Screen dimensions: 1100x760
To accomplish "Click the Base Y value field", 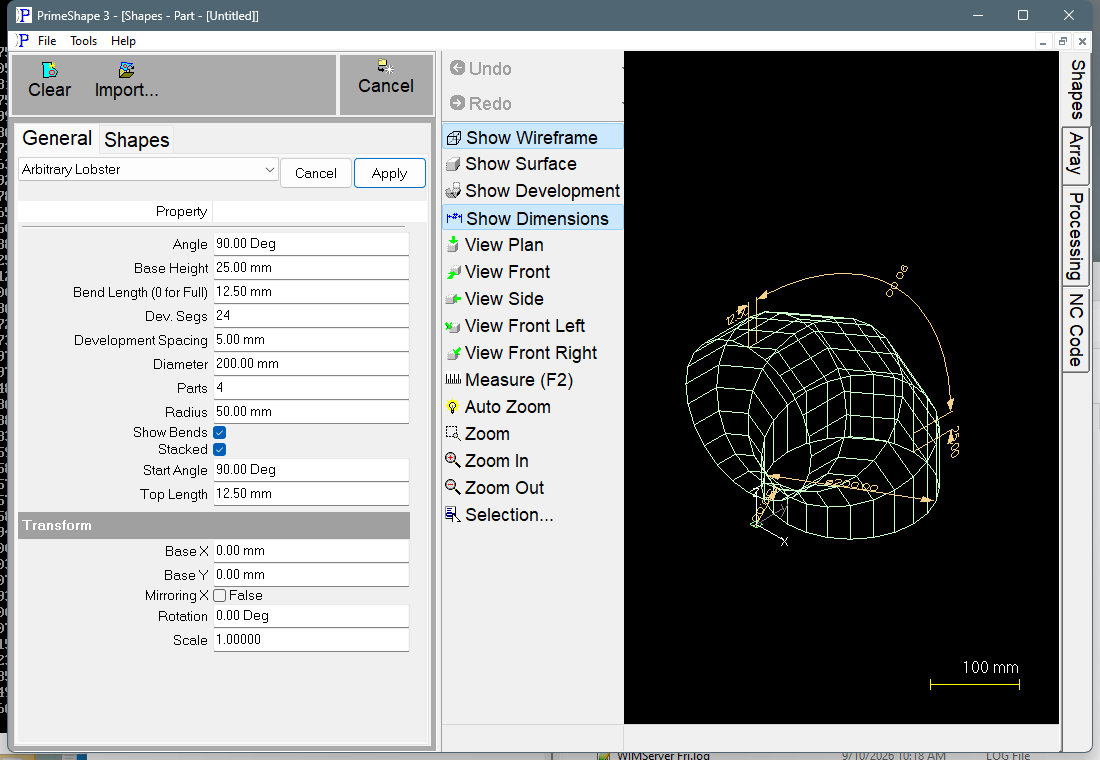I will 311,575.
